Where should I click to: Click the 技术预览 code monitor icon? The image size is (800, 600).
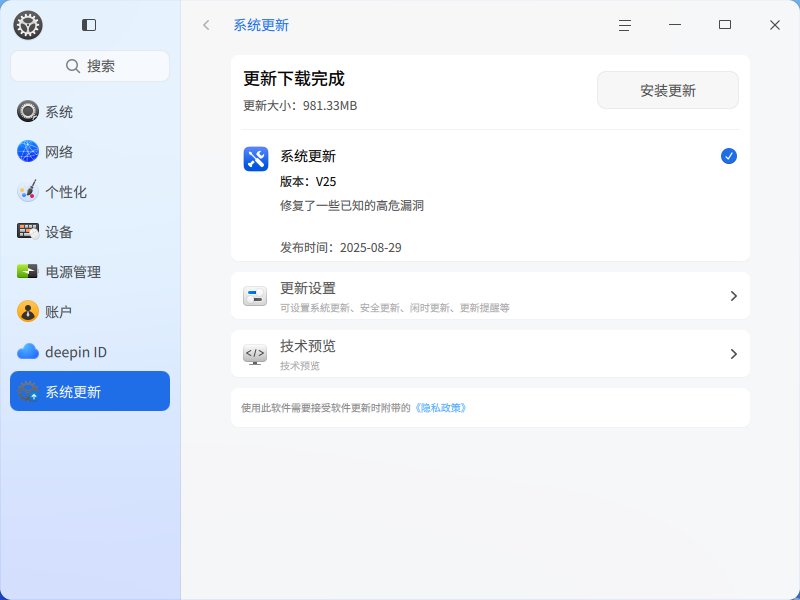pos(255,354)
